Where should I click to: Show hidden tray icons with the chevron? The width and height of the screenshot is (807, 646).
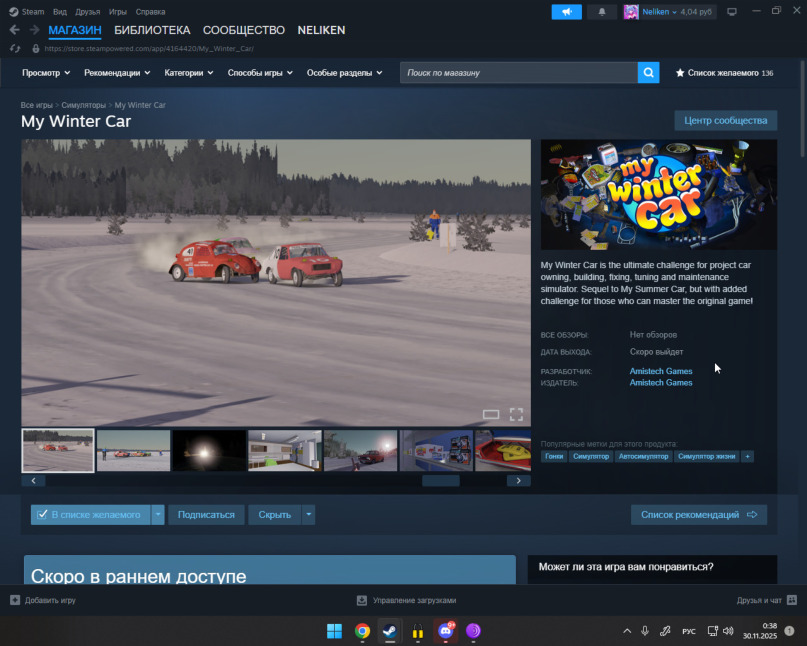point(627,631)
